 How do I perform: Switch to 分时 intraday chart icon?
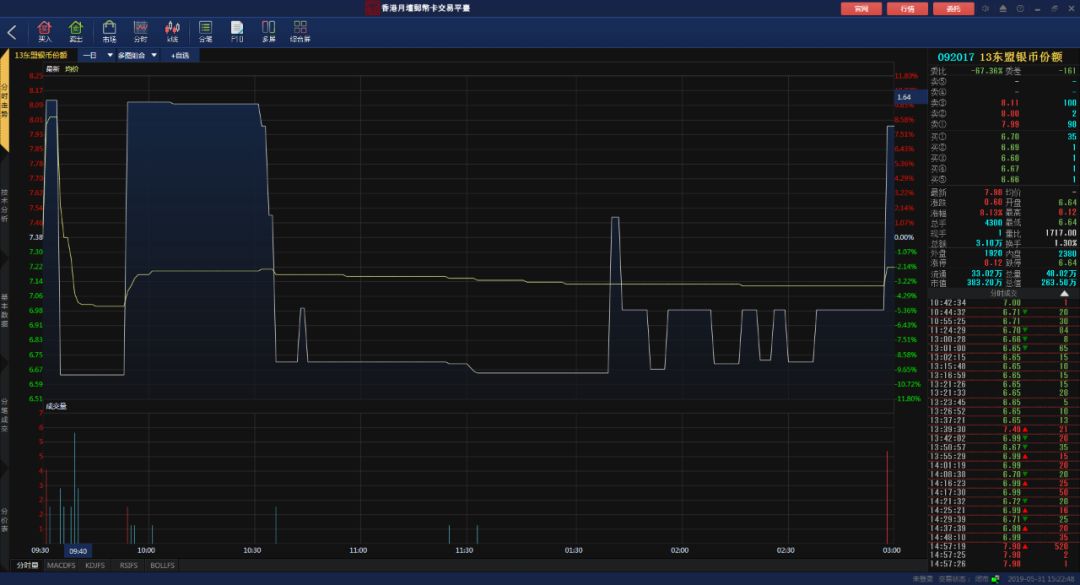coord(141,31)
